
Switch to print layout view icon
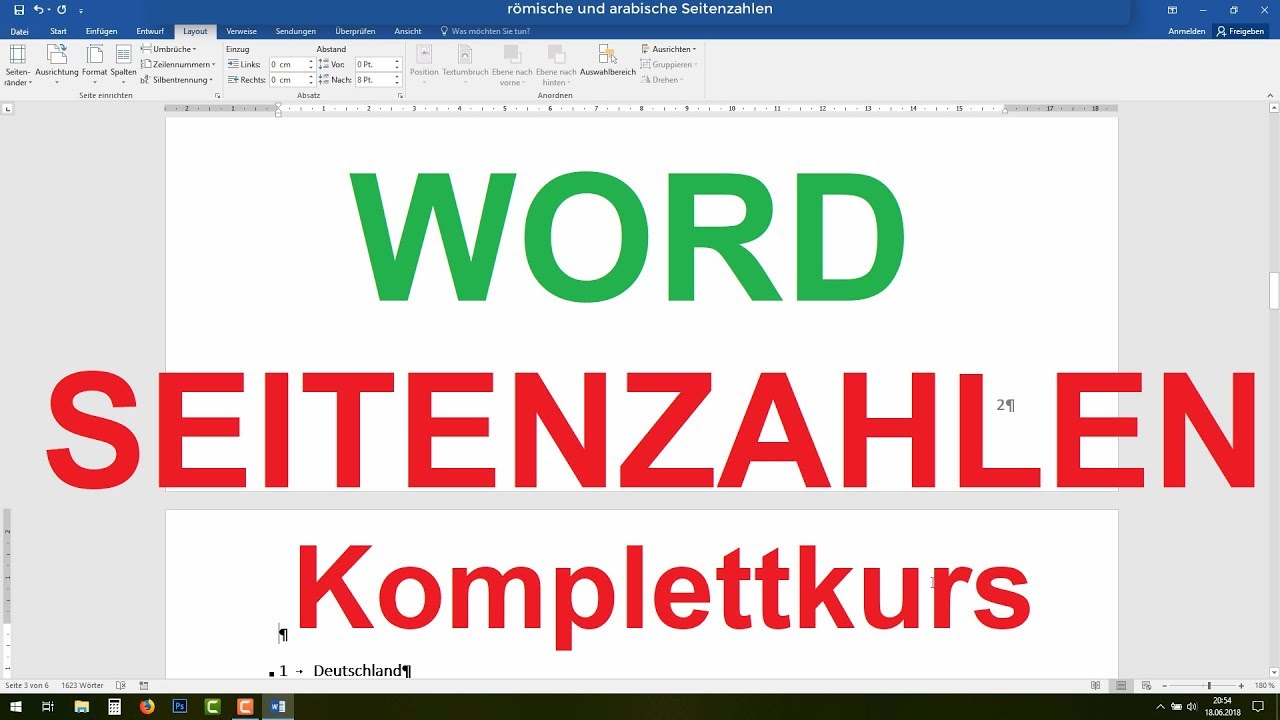1121,685
